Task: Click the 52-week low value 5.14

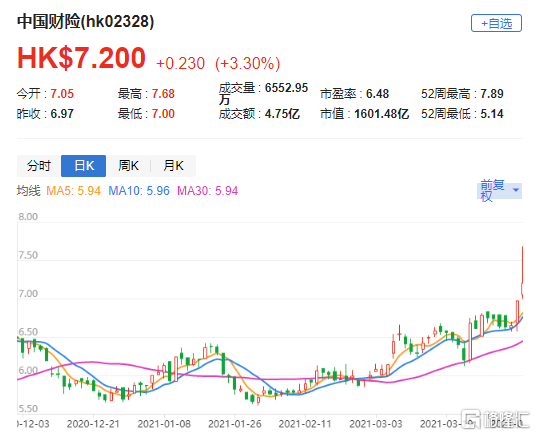Action: point(492,114)
